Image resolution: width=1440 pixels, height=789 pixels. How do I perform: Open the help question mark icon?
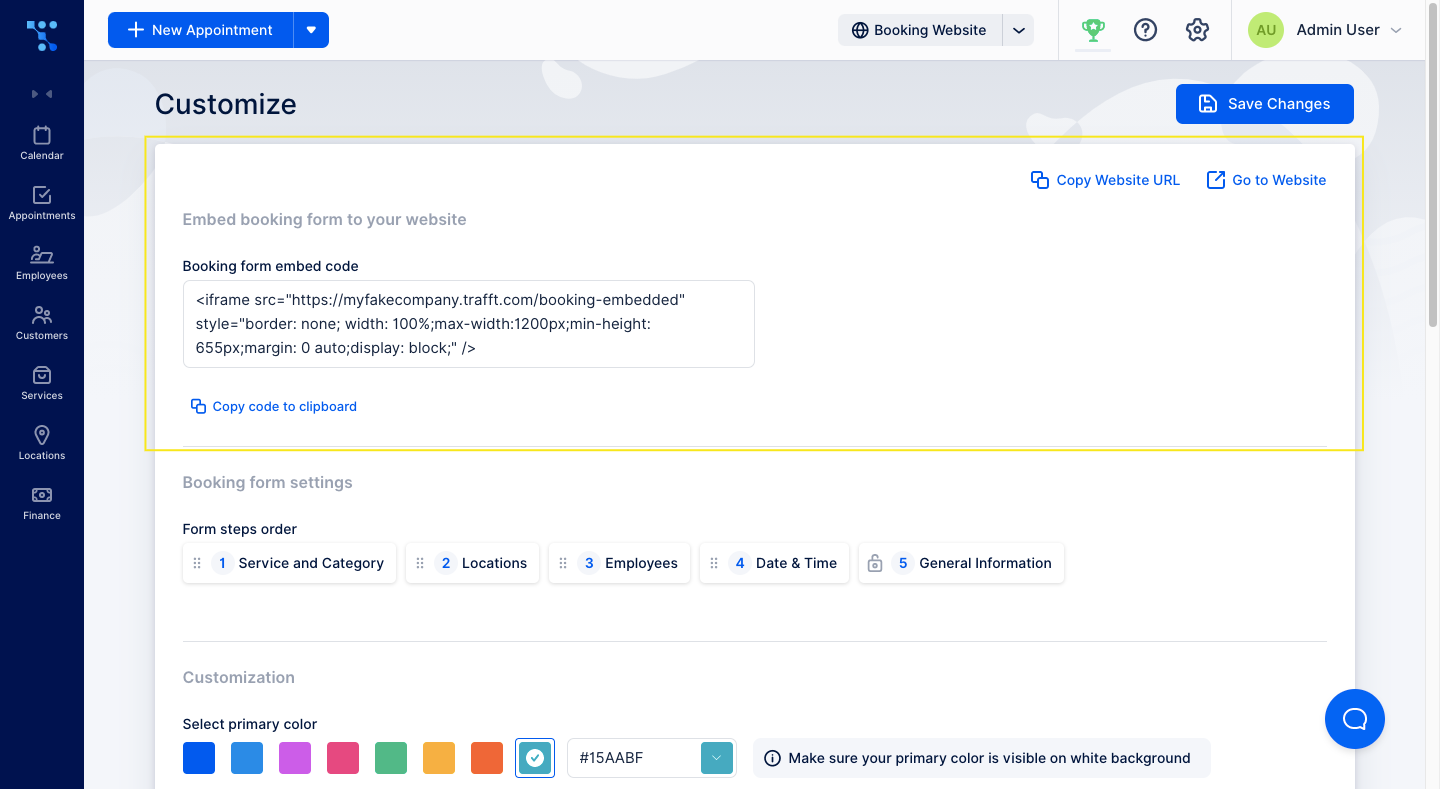click(1145, 30)
